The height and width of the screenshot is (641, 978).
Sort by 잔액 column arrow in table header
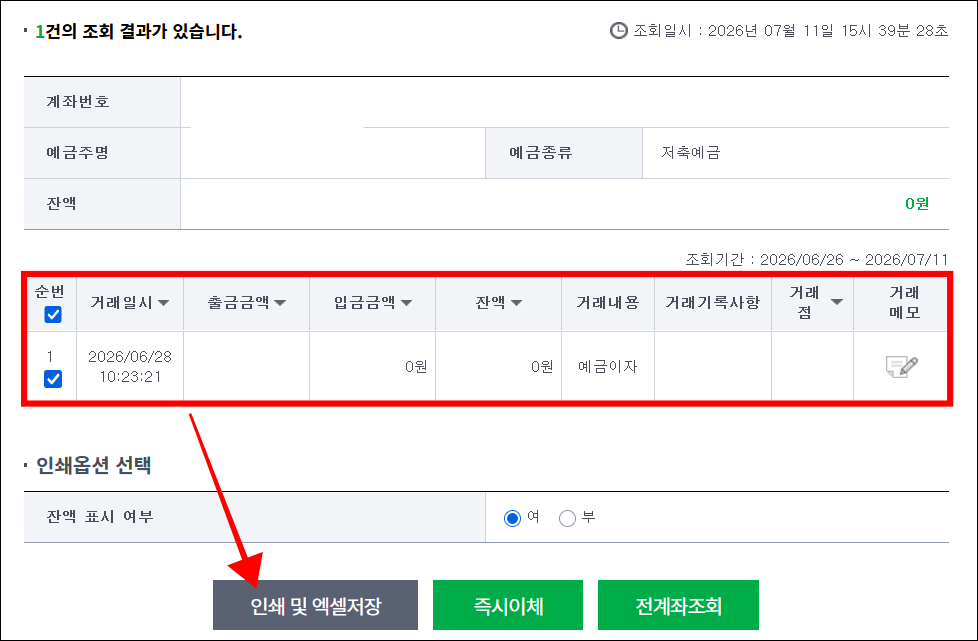(x=516, y=303)
